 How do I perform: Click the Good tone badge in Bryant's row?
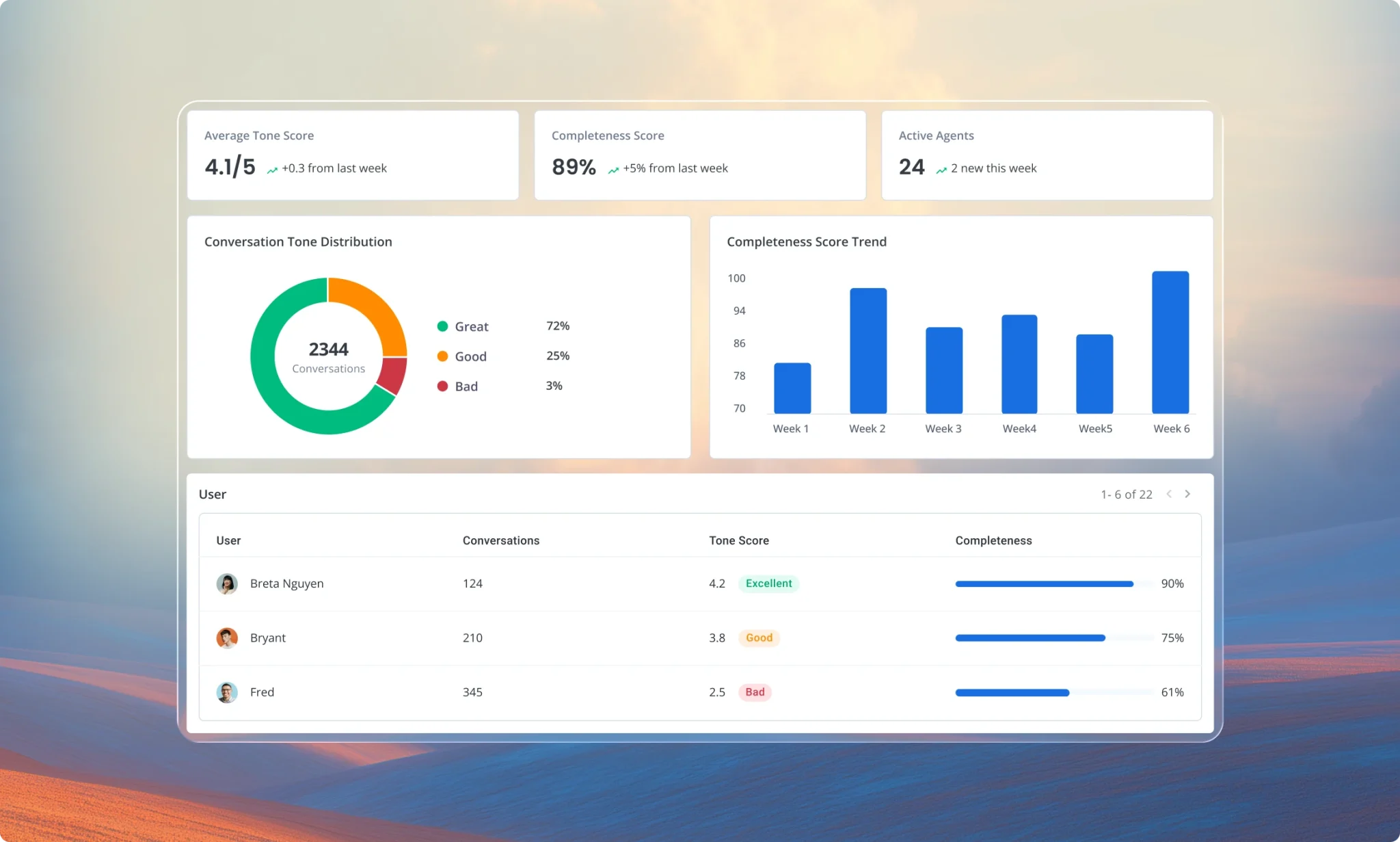click(x=759, y=637)
